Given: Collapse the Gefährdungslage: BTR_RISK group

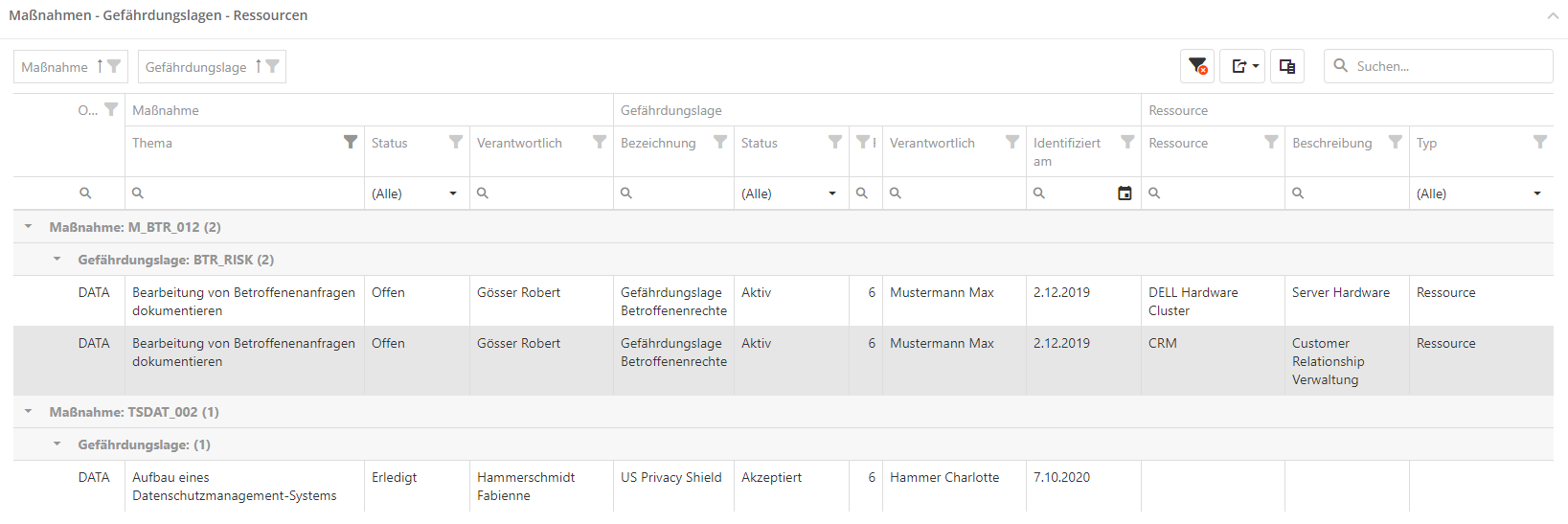Looking at the screenshot, I should [57, 260].
